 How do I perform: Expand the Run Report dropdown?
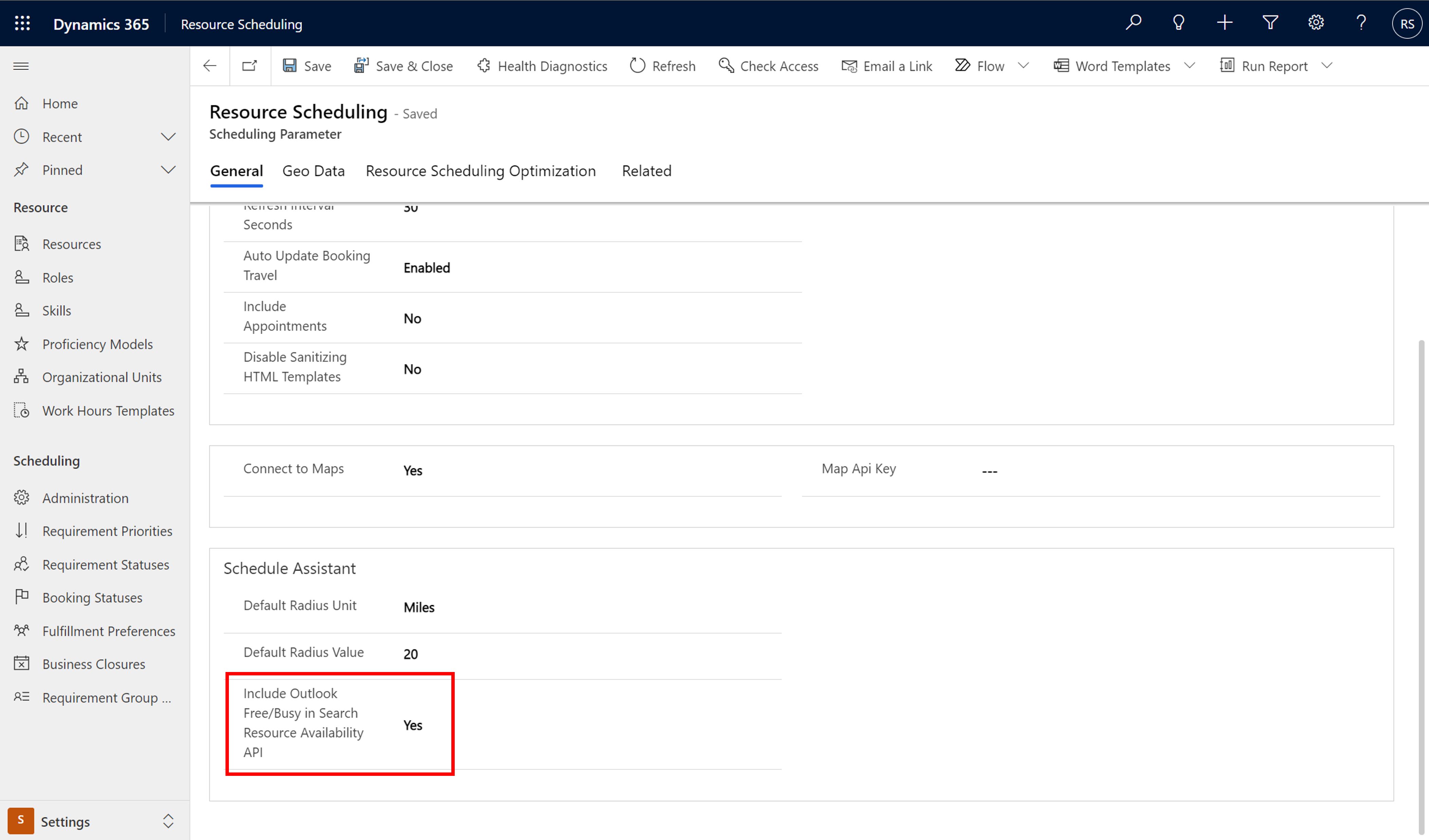[x=1330, y=66]
